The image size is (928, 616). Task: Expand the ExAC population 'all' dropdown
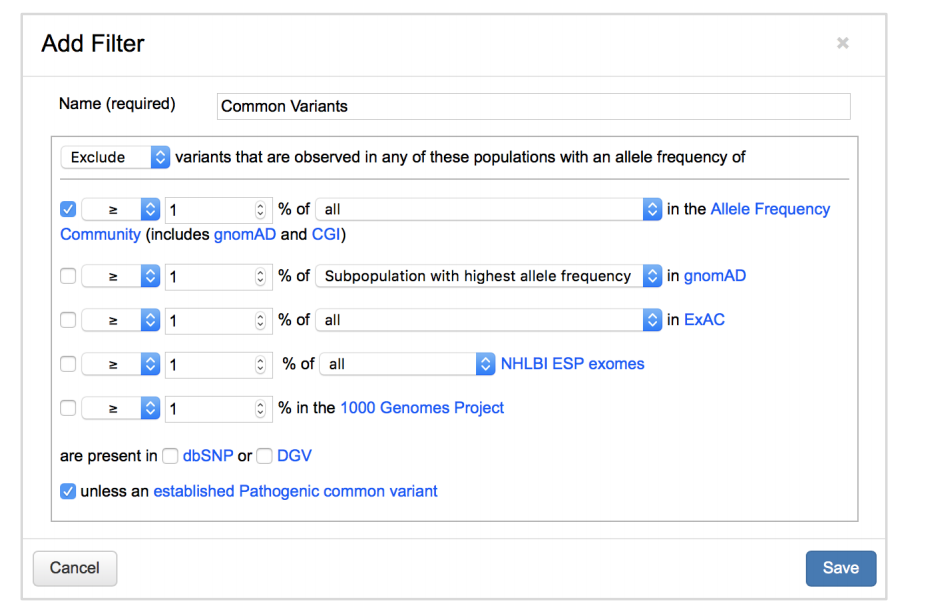click(x=489, y=320)
